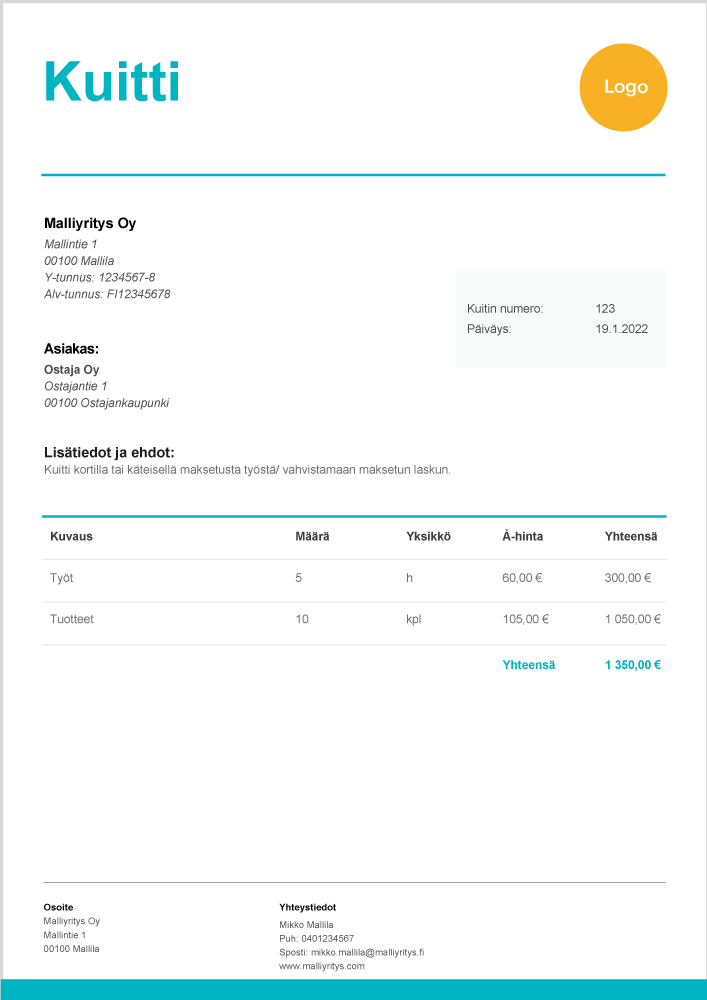Screen dimensions: 707x1000
Task: Click the Kuitin numero value 123
Action: click(x=605, y=309)
